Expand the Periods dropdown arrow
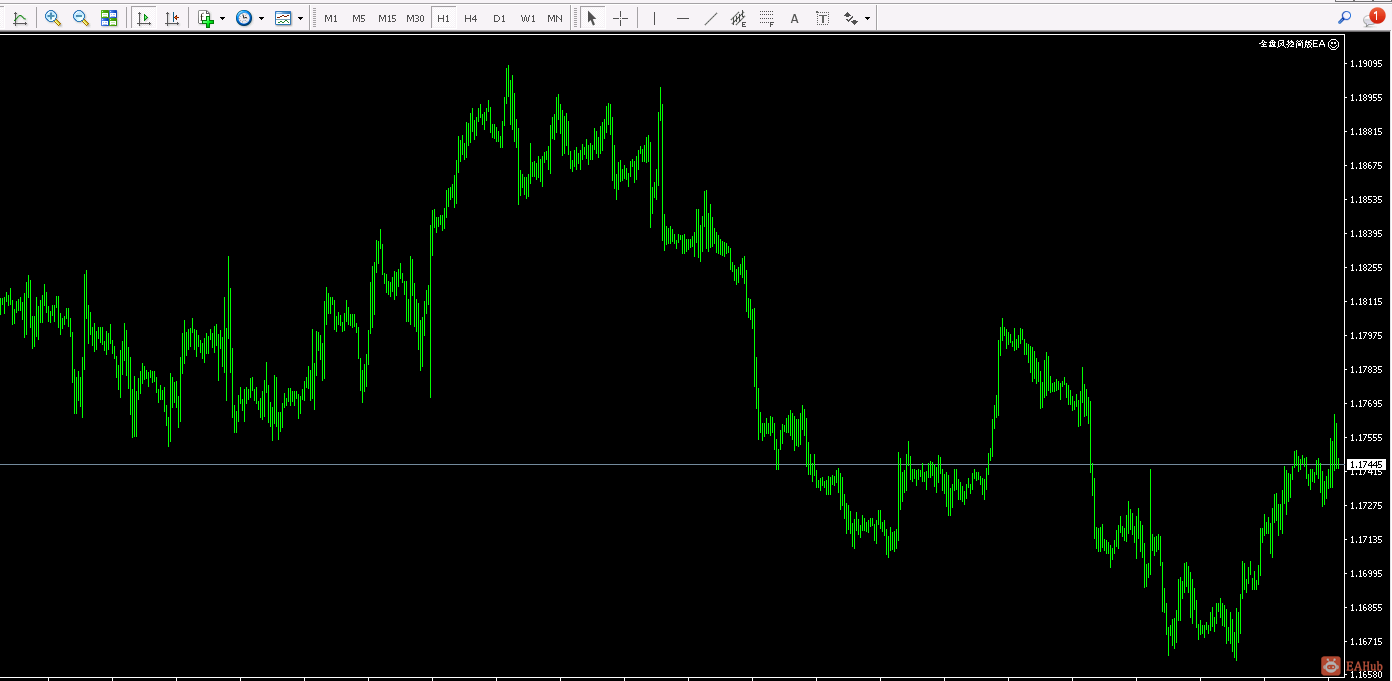 tap(261, 18)
